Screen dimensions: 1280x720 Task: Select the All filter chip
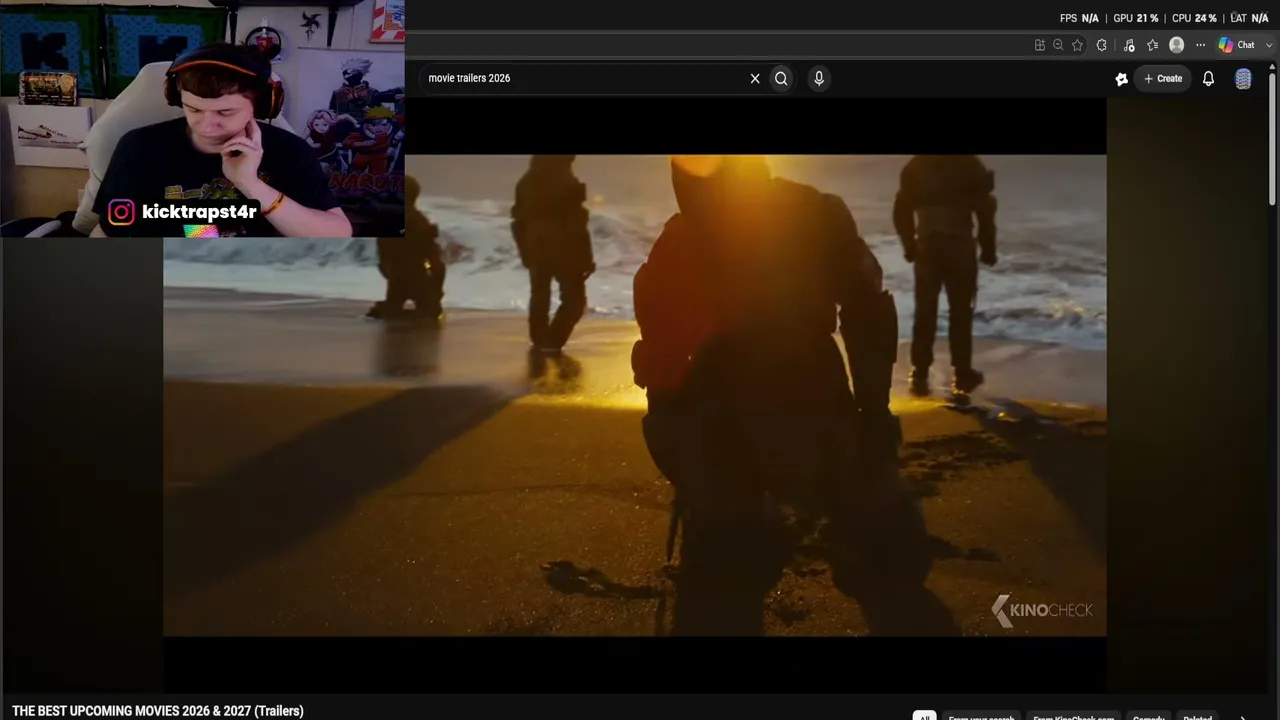point(924,717)
